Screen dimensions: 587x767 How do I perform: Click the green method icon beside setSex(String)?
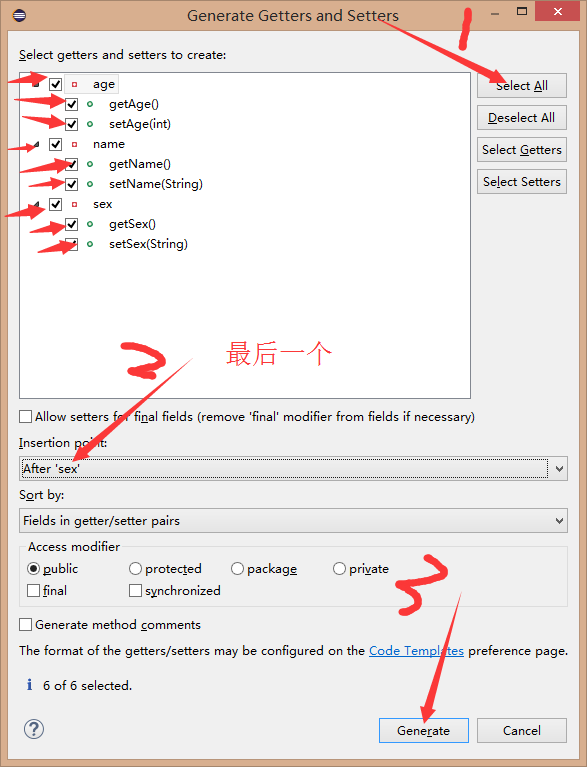tap(90, 244)
